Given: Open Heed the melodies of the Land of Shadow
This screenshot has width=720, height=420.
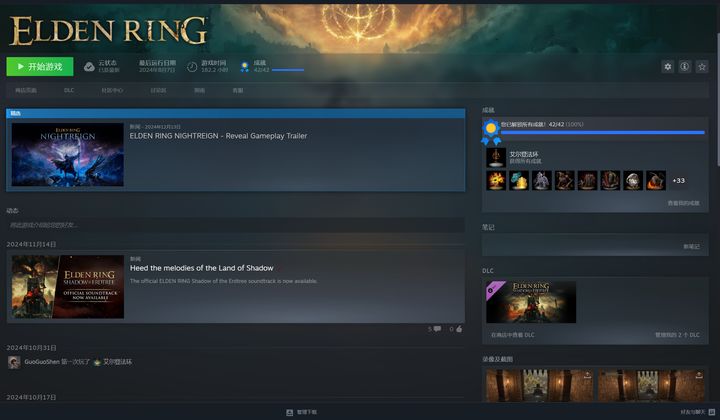Looking at the screenshot, I should click(x=202, y=268).
